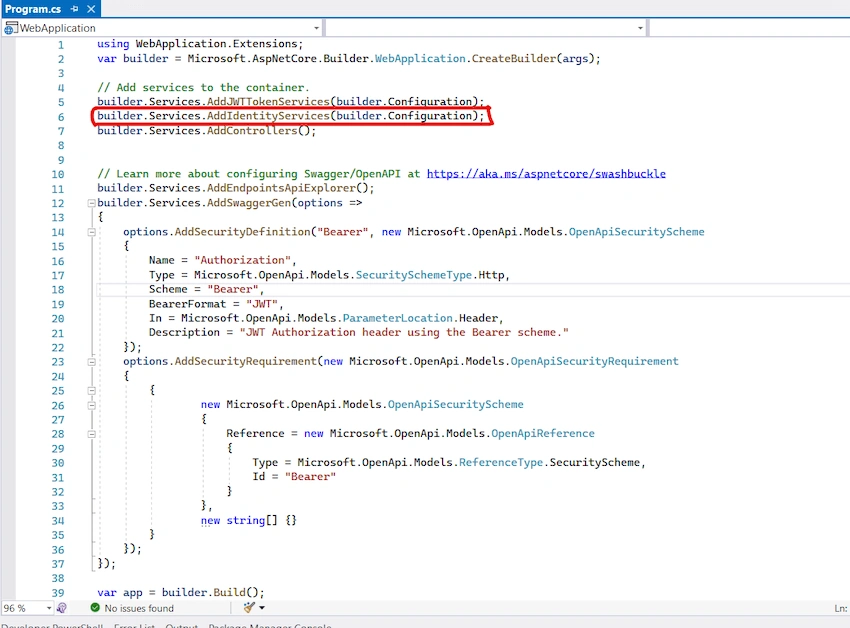Open the code cleanup dropdown arrow

(262, 608)
